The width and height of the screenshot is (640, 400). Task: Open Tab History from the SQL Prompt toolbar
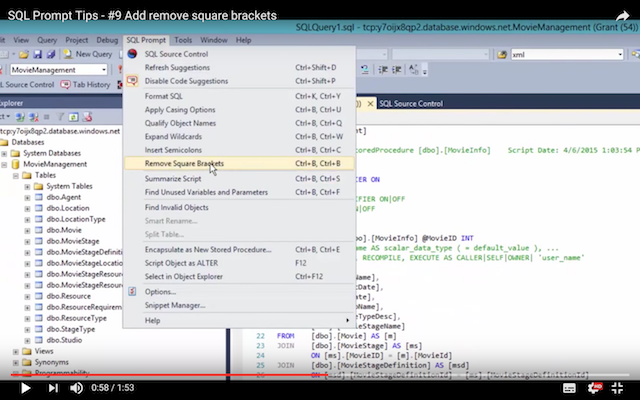point(85,84)
